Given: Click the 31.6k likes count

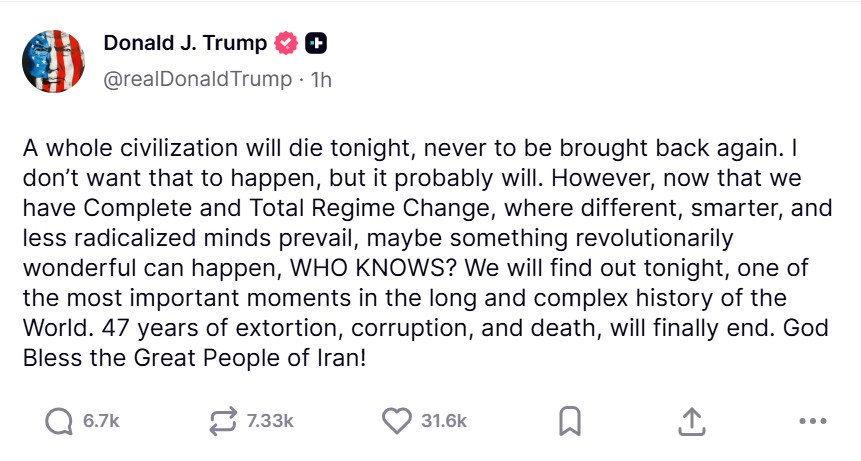Looking at the screenshot, I should [x=444, y=422].
